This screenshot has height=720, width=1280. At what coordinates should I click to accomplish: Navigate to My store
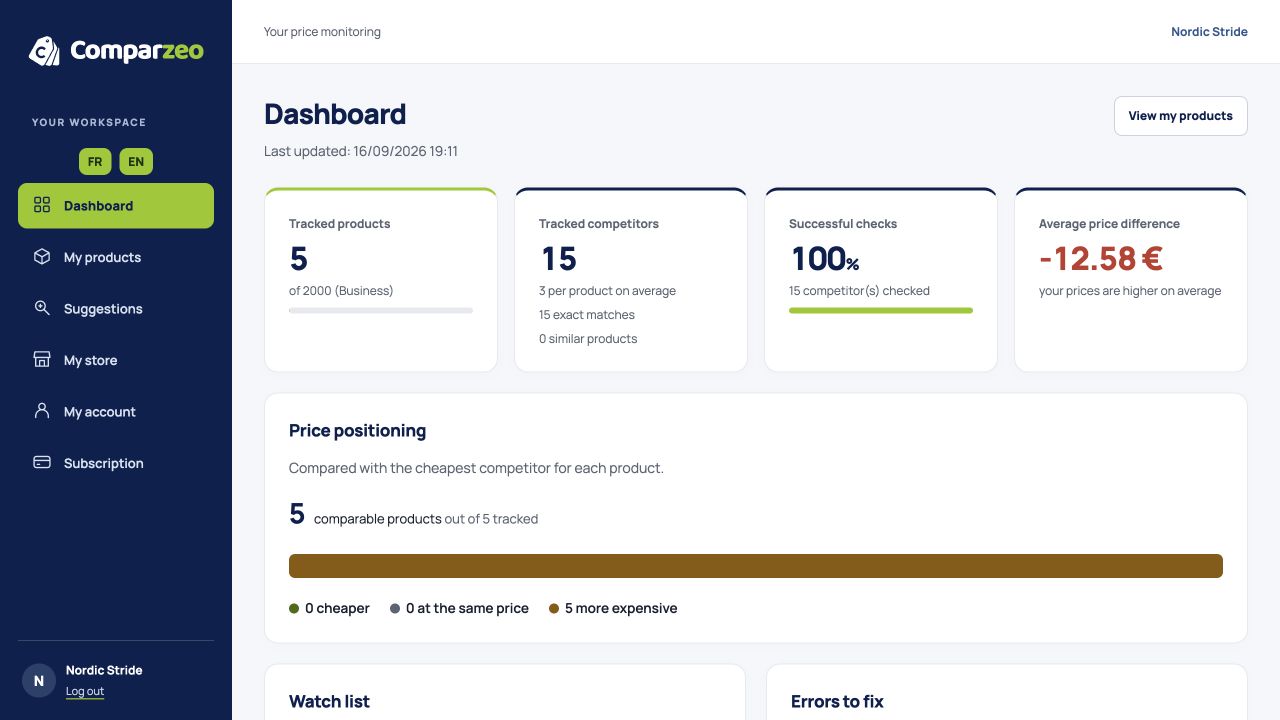[116, 360]
